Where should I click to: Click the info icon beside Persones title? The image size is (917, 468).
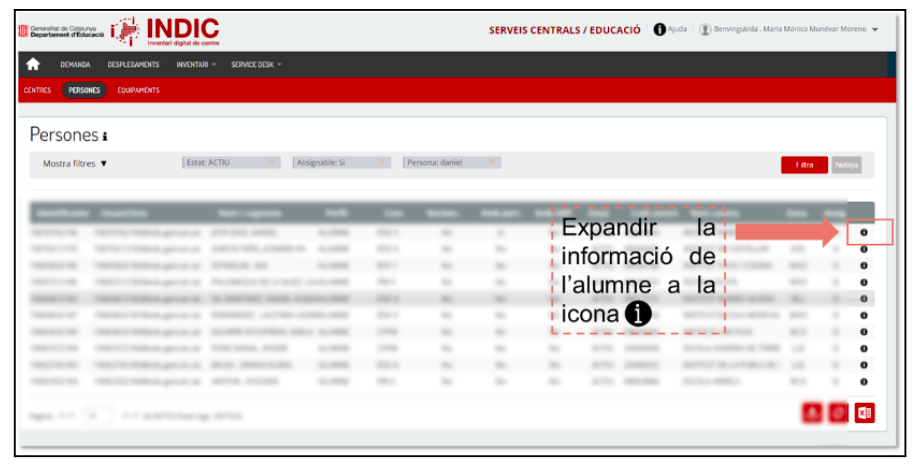[x=105, y=137]
